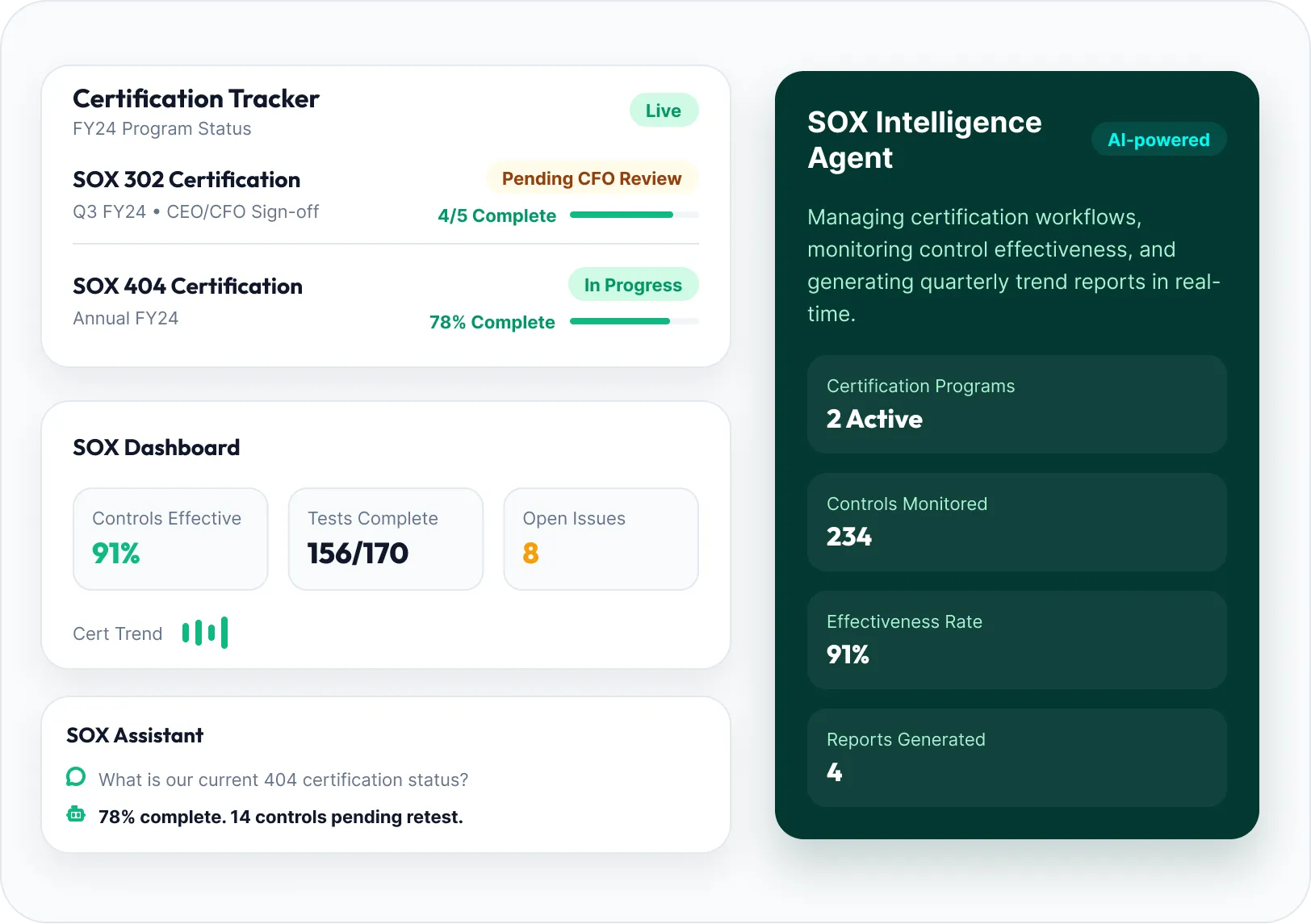This screenshot has width=1311, height=924.
Task: Click the SOX 404 Certification title
Action: (x=187, y=286)
